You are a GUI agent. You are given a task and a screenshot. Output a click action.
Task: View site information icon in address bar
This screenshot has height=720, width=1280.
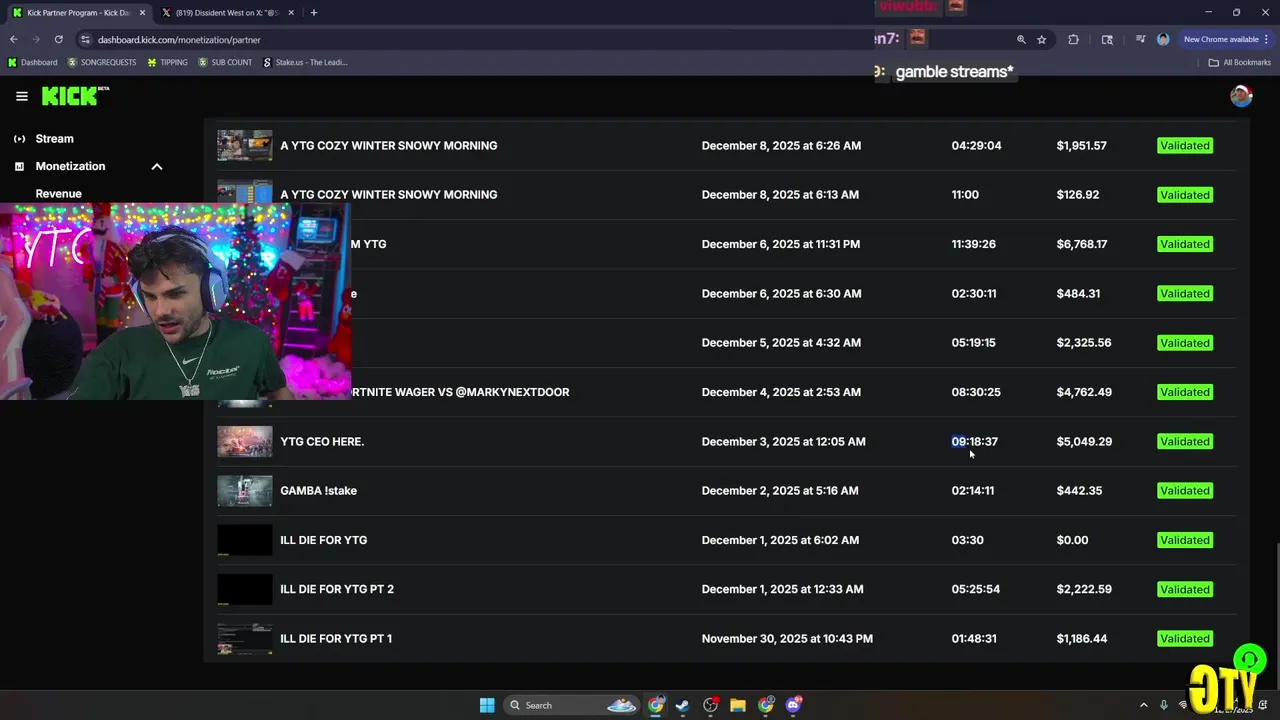(x=85, y=39)
